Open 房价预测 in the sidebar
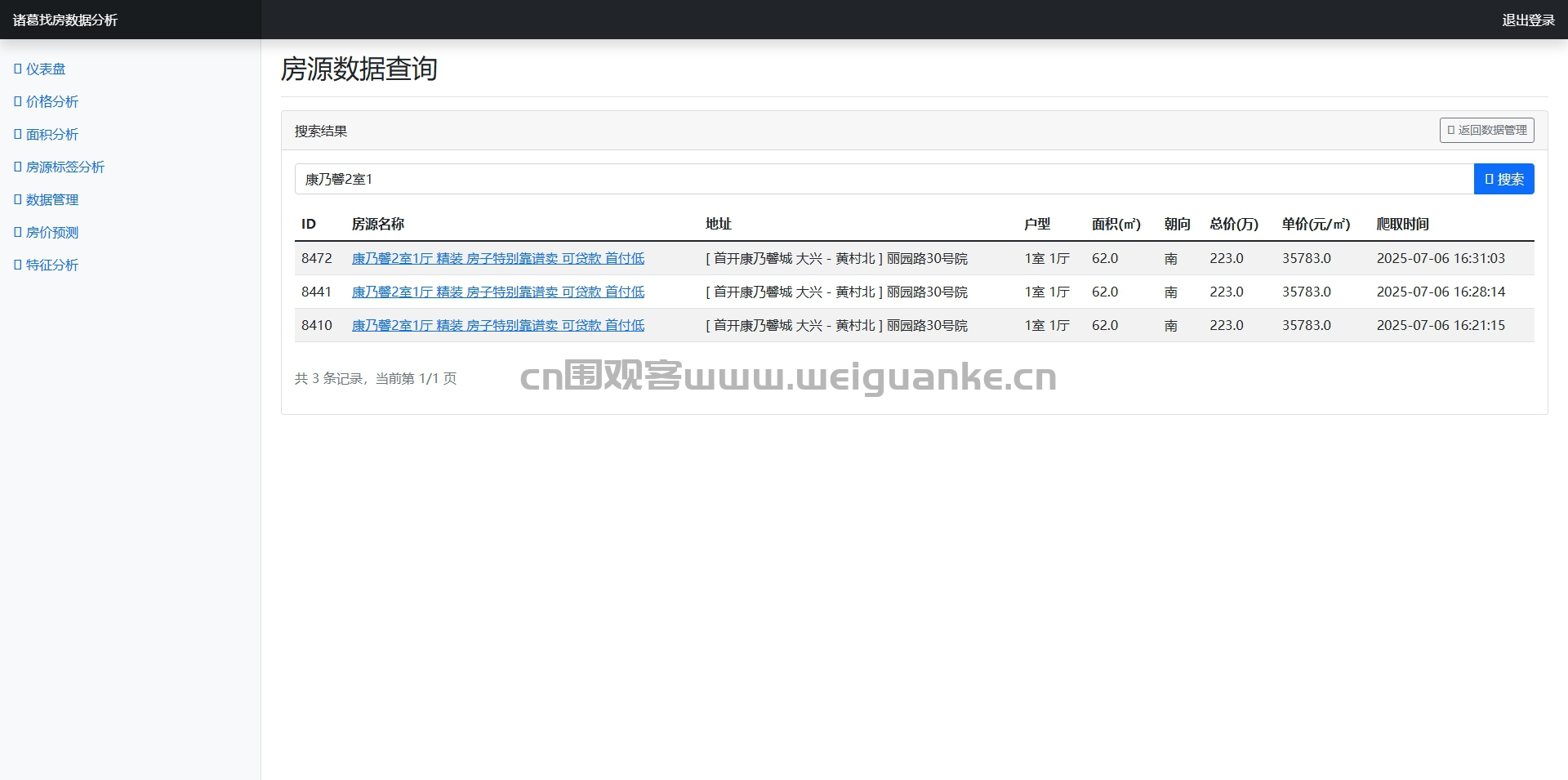The height and width of the screenshot is (780, 1568). pyautogui.click(x=47, y=233)
